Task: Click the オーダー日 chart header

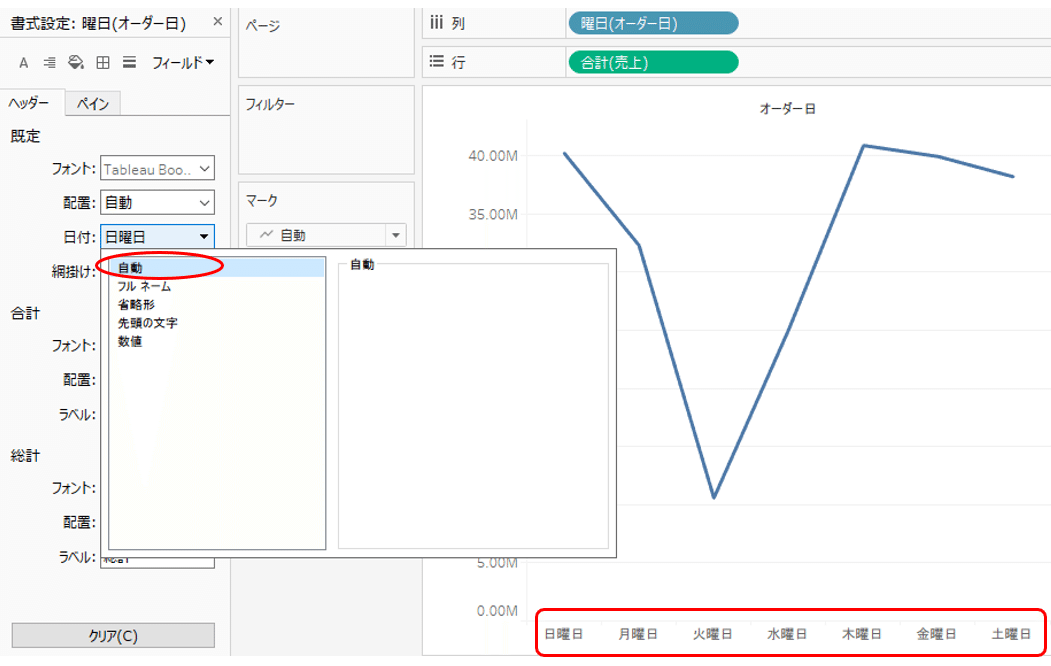Action: (x=788, y=109)
